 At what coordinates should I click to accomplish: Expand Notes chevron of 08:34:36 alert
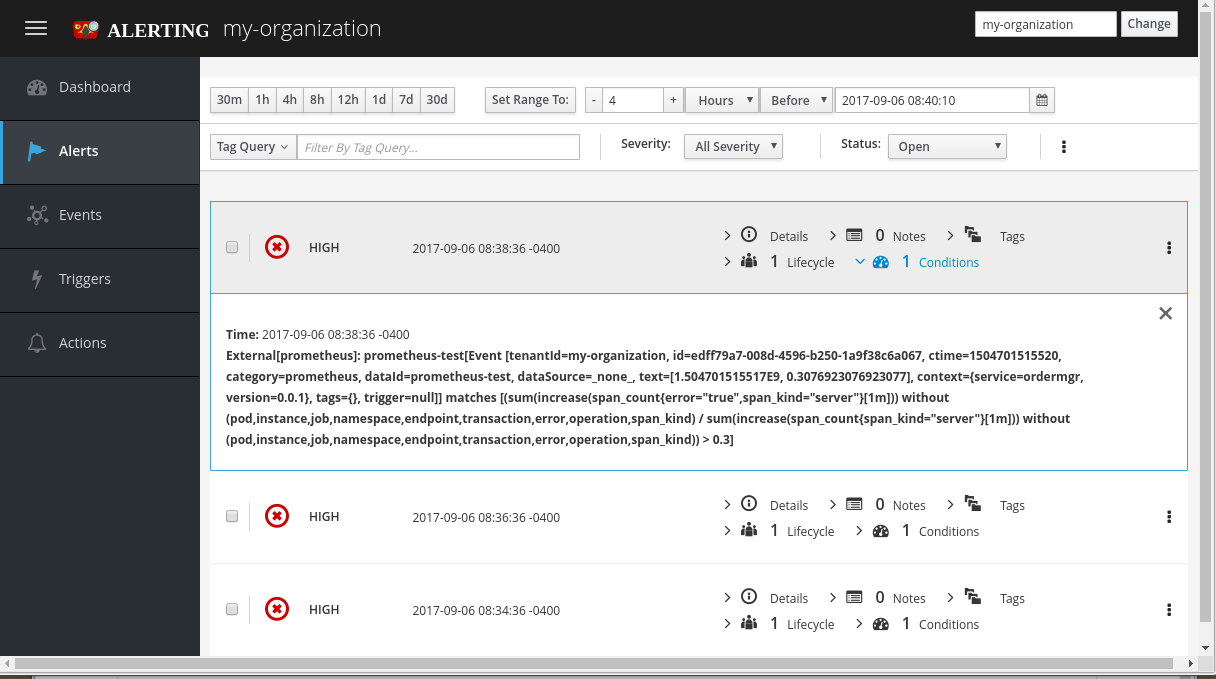pos(833,597)
